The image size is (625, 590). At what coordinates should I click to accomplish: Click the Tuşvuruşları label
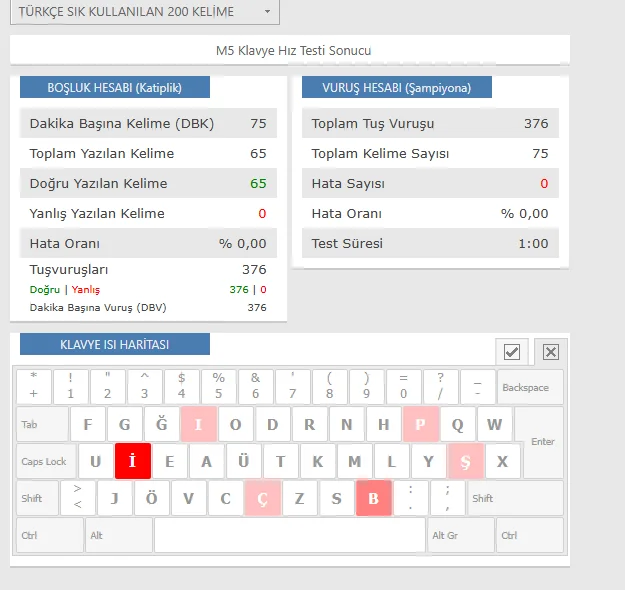click(x=69, y=270)
